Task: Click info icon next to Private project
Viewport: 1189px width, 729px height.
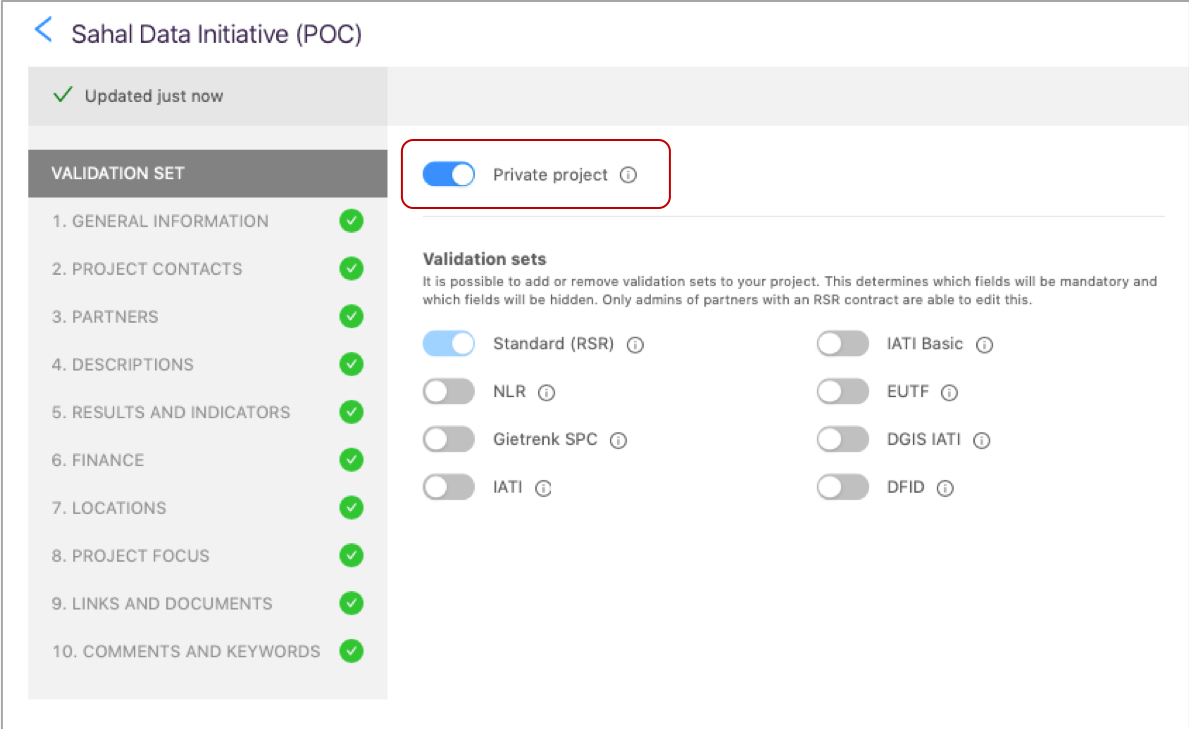Action: (x=628, y=174)
